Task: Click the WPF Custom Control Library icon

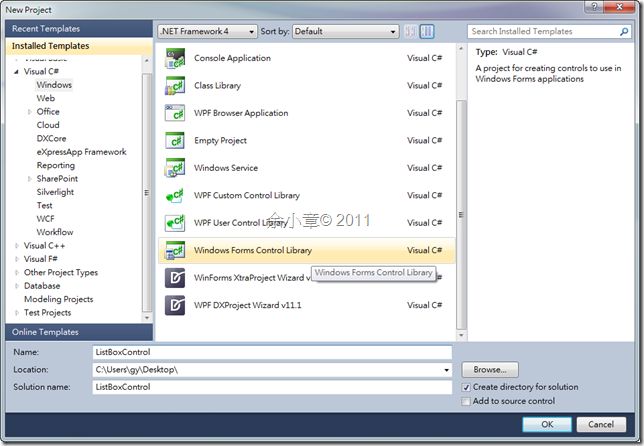Action: coord(175,195)
